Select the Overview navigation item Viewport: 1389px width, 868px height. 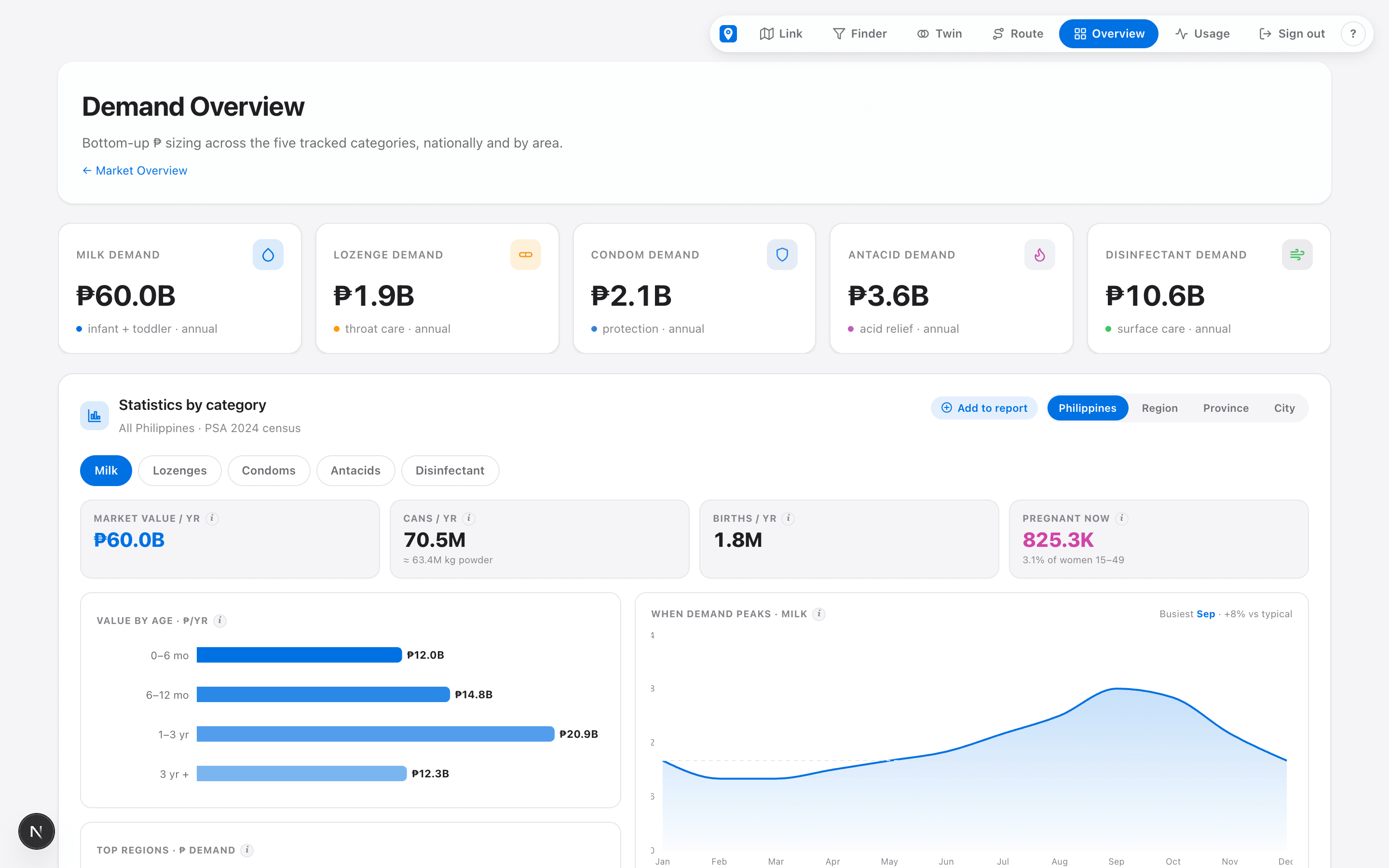[x=1108, y=34]
